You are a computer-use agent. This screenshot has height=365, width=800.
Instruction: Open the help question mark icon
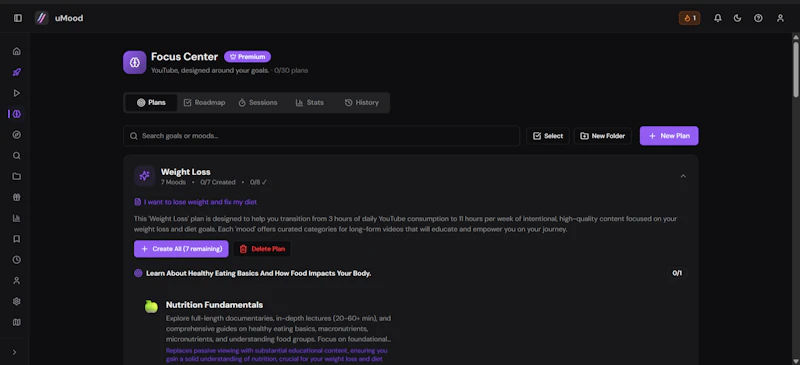point(758,18)
